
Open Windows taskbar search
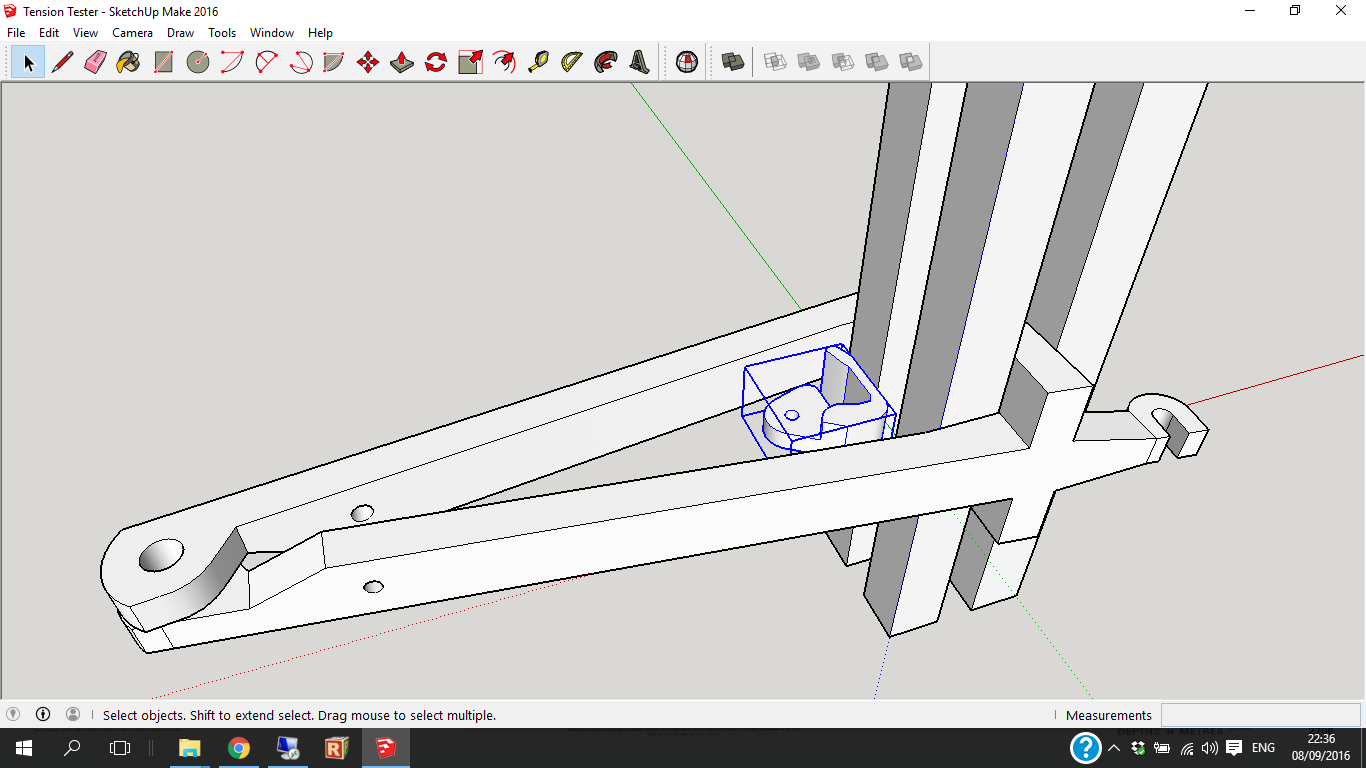click(x=72, y=747)
